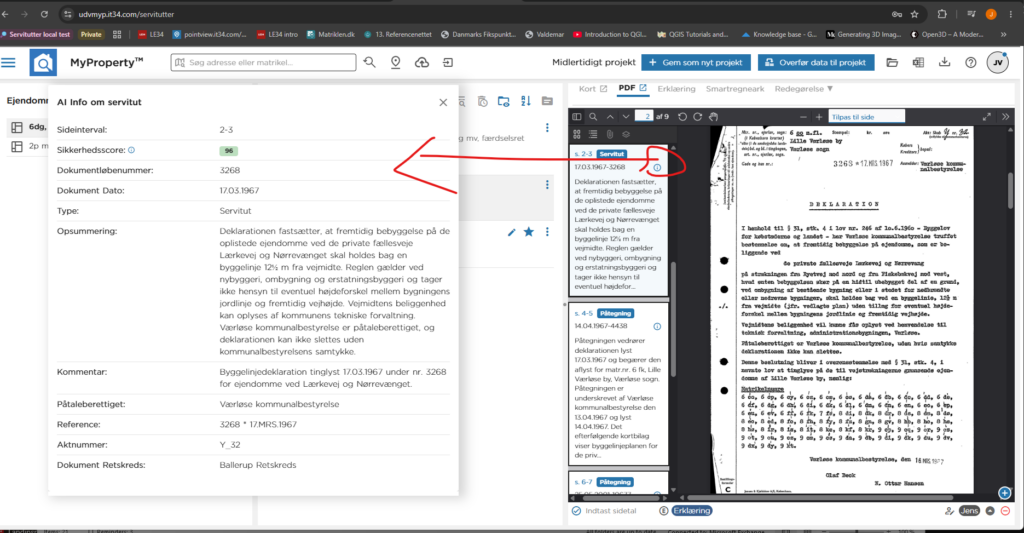Viewport: 1024px width, 533px height.
Task: Toggle the PDF sidebar panel
Action: pos(577,117)
